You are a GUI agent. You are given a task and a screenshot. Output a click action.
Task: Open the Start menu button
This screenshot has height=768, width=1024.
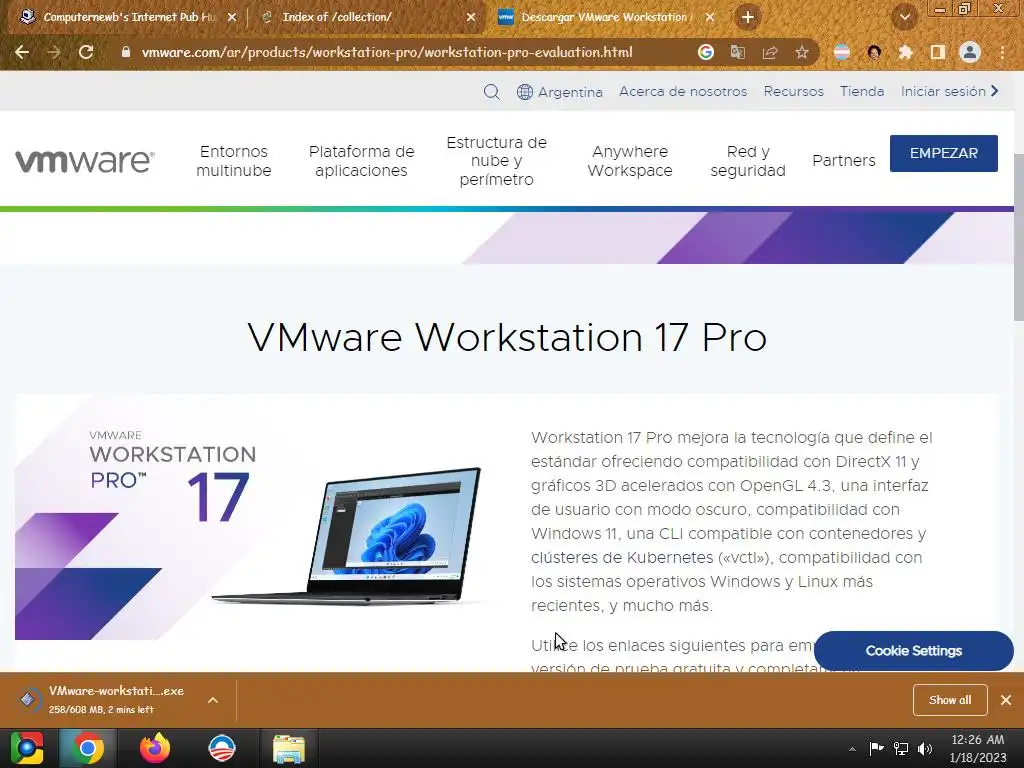27,748
